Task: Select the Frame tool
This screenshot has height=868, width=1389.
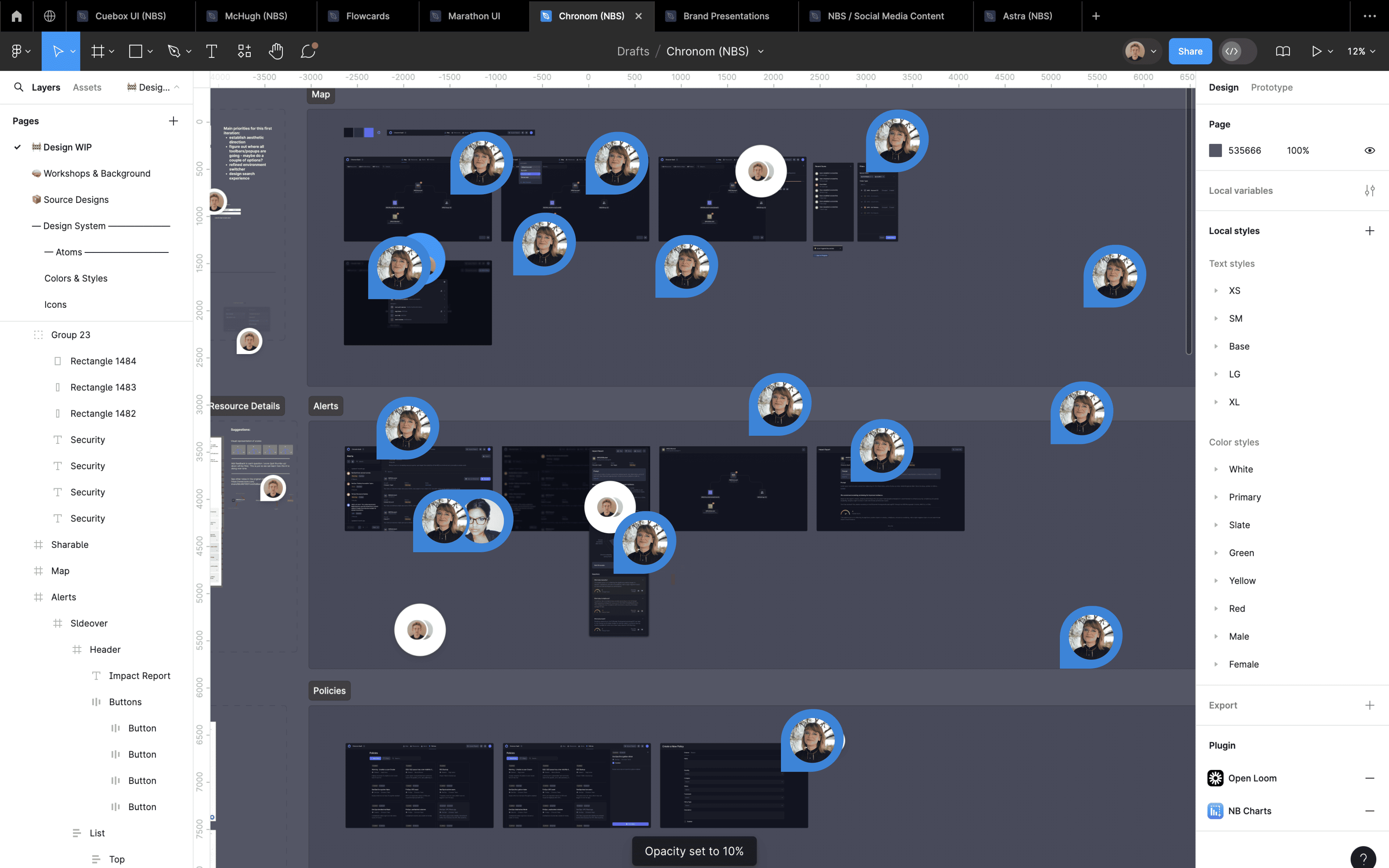Action: (98, 51)
